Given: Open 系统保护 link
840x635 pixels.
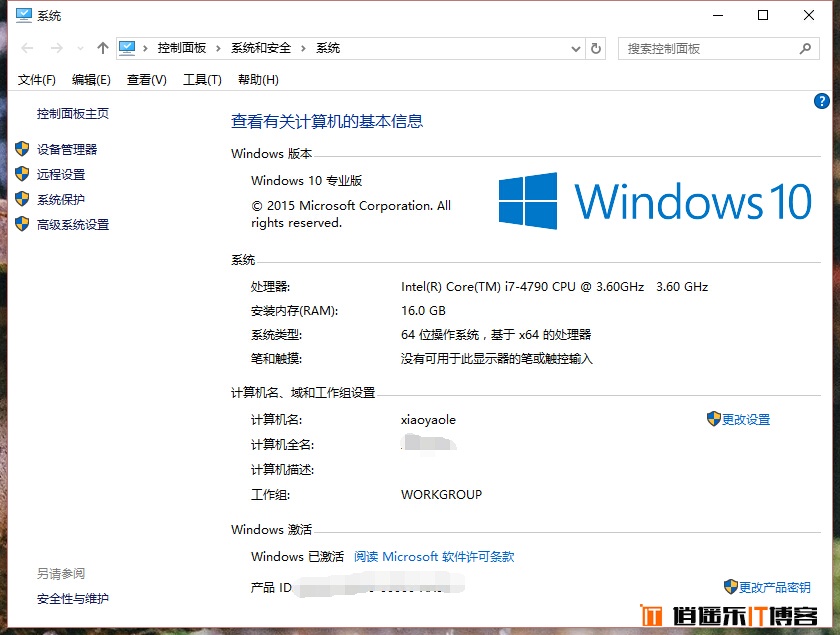Looking at the screenshot, I should pyautogui.click(x=61, y=200).
